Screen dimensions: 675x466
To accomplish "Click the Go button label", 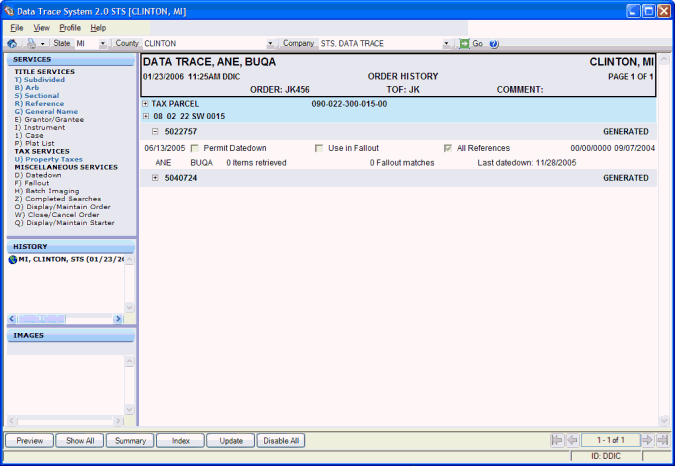I will [477, 43].
